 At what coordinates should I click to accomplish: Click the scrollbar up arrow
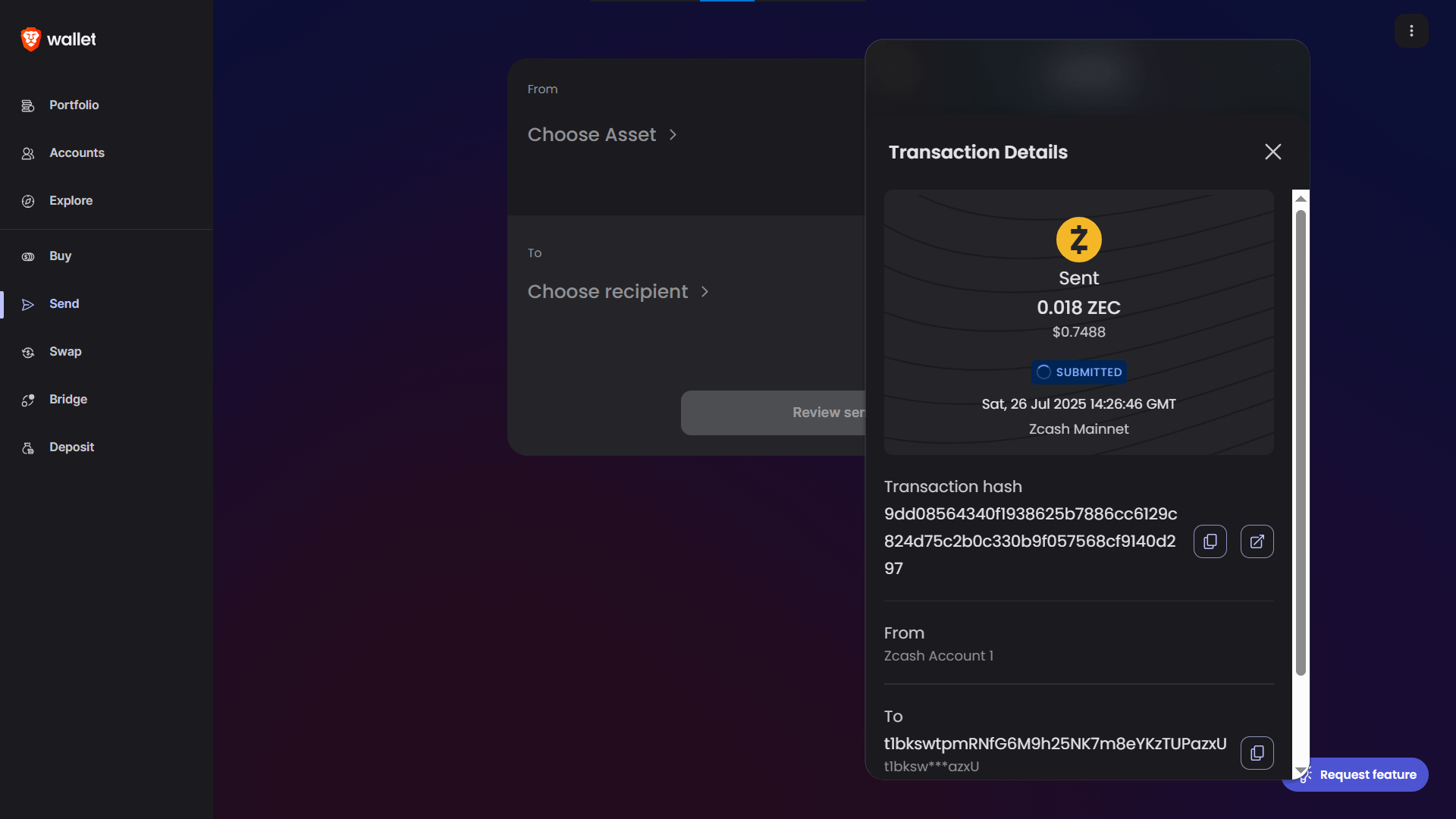1301,199
